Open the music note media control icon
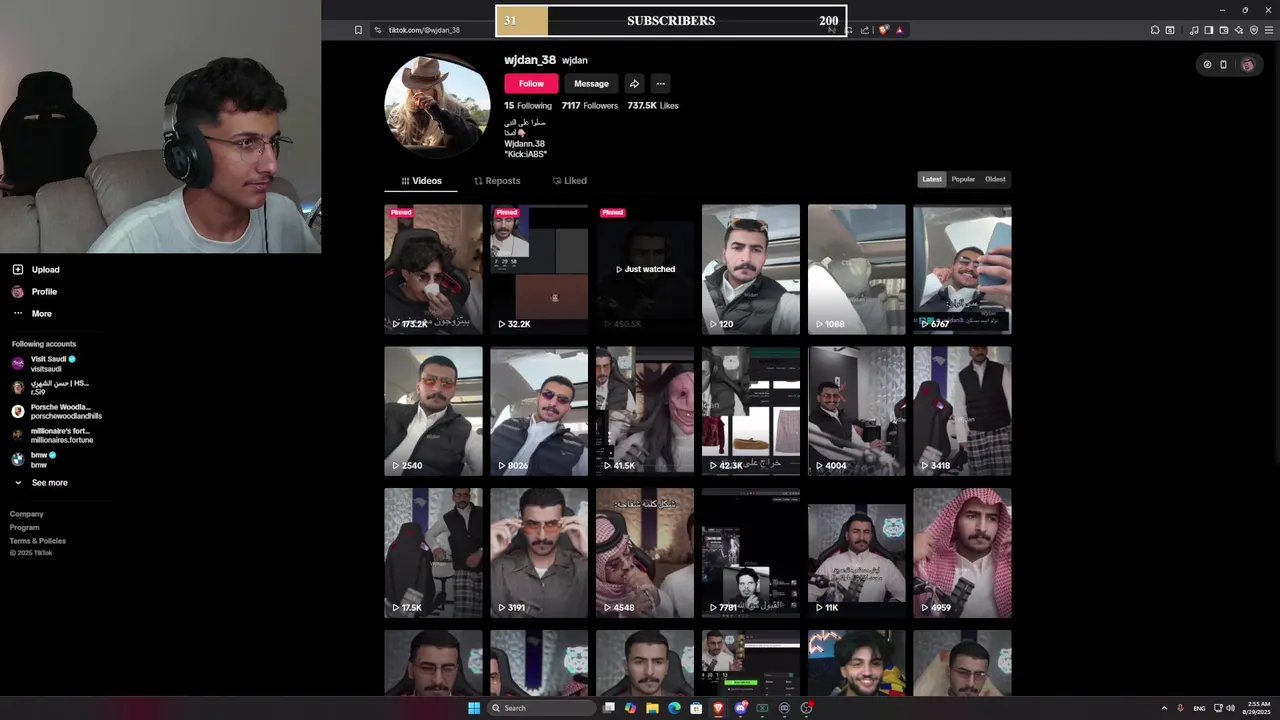The image size is (1280, 720). click(x=1194, y=30)
